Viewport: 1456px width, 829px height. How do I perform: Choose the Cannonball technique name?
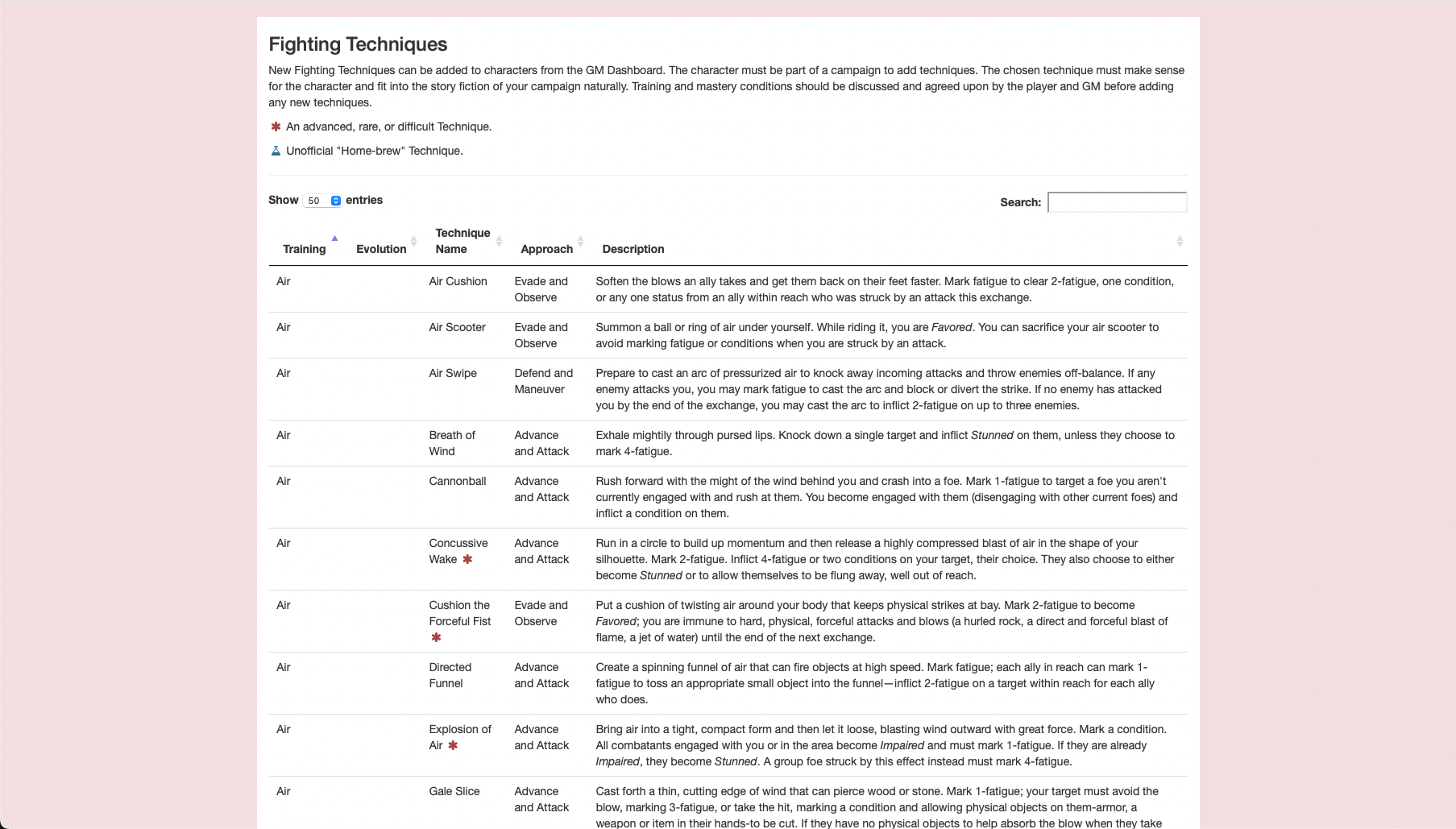pyautogui.click(x=457, y=481)
